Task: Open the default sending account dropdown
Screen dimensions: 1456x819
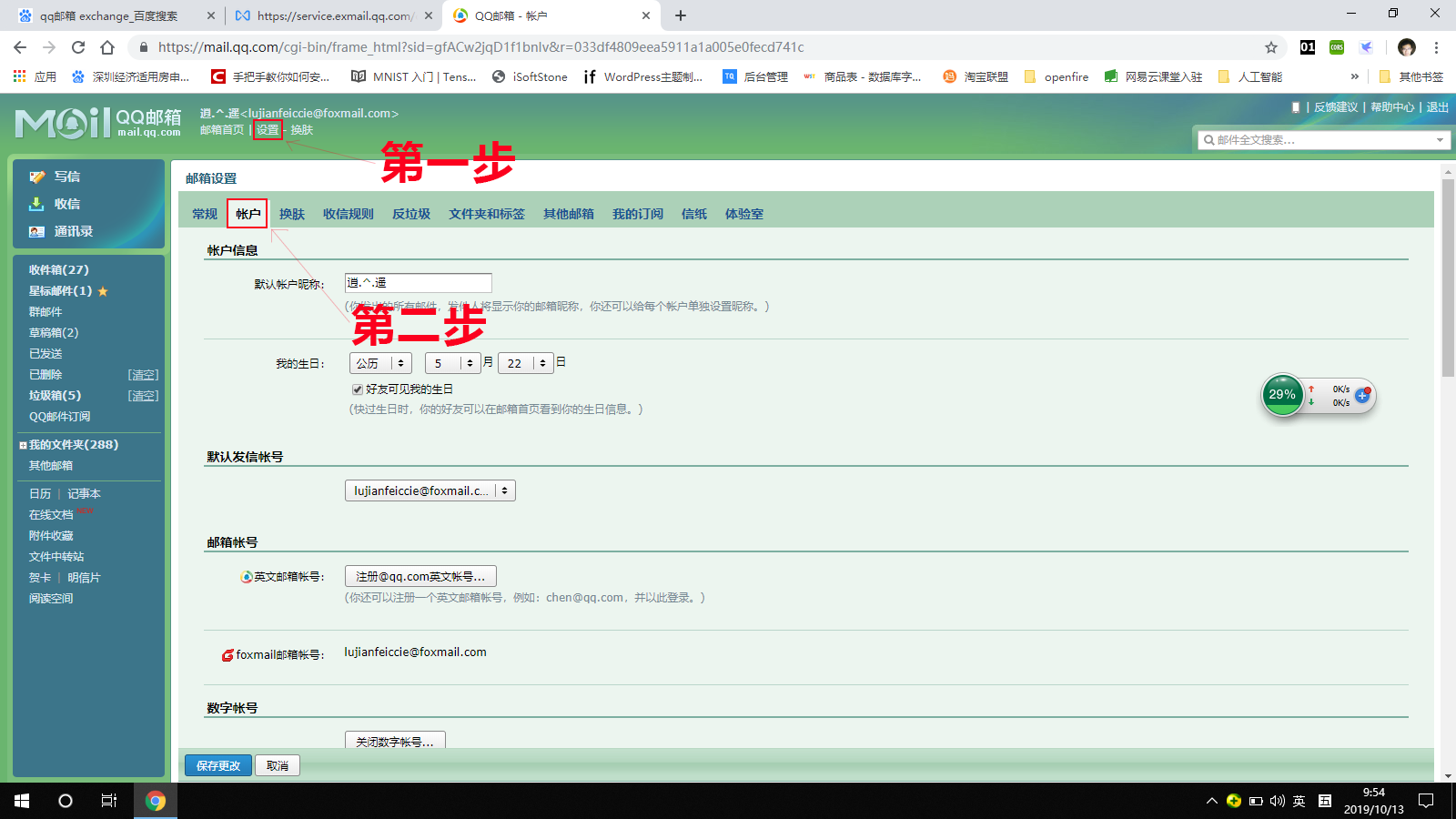Action: (430, 490)
